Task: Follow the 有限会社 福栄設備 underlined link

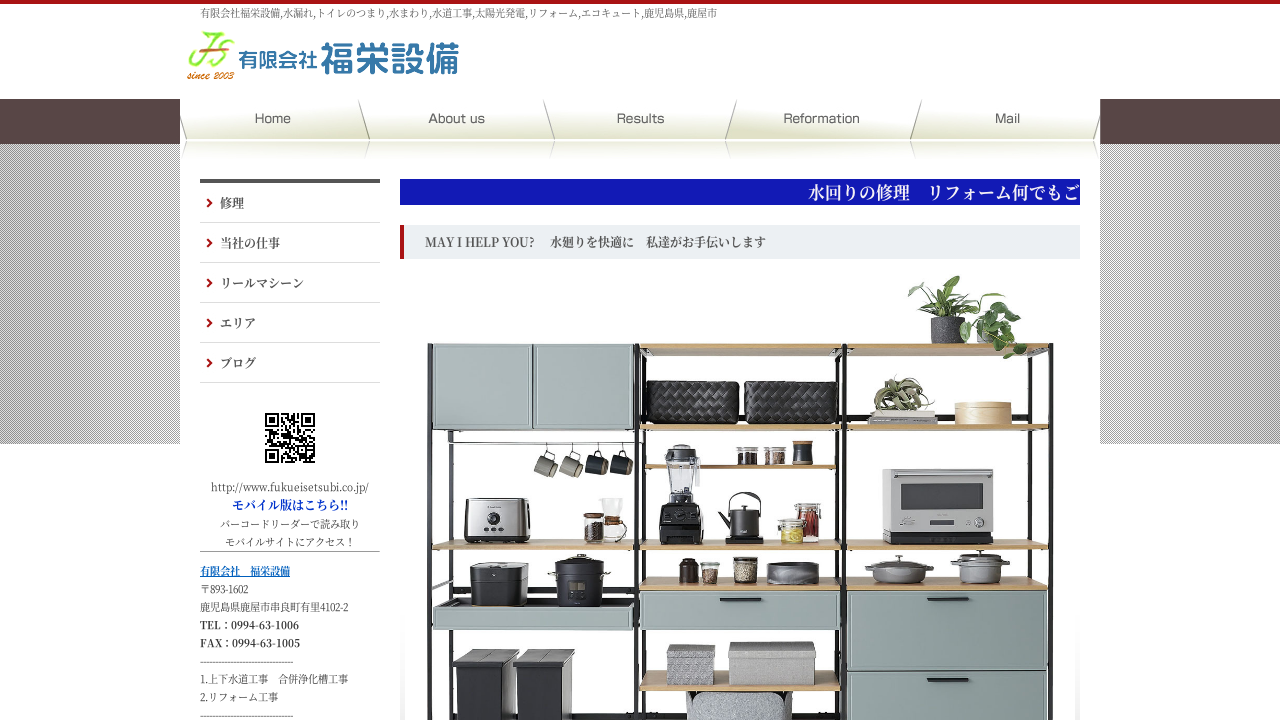Action: click(245, 571)
